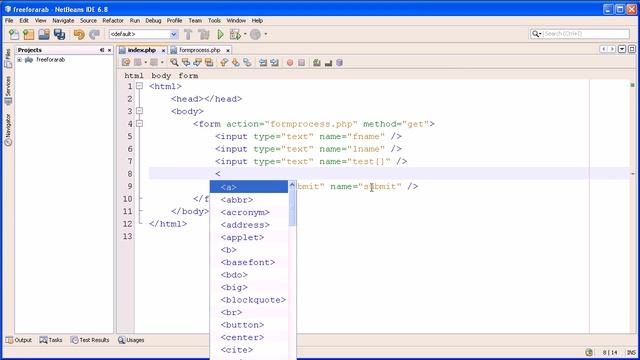Collapse the form code fold at line 4

(x=140, y=123)
